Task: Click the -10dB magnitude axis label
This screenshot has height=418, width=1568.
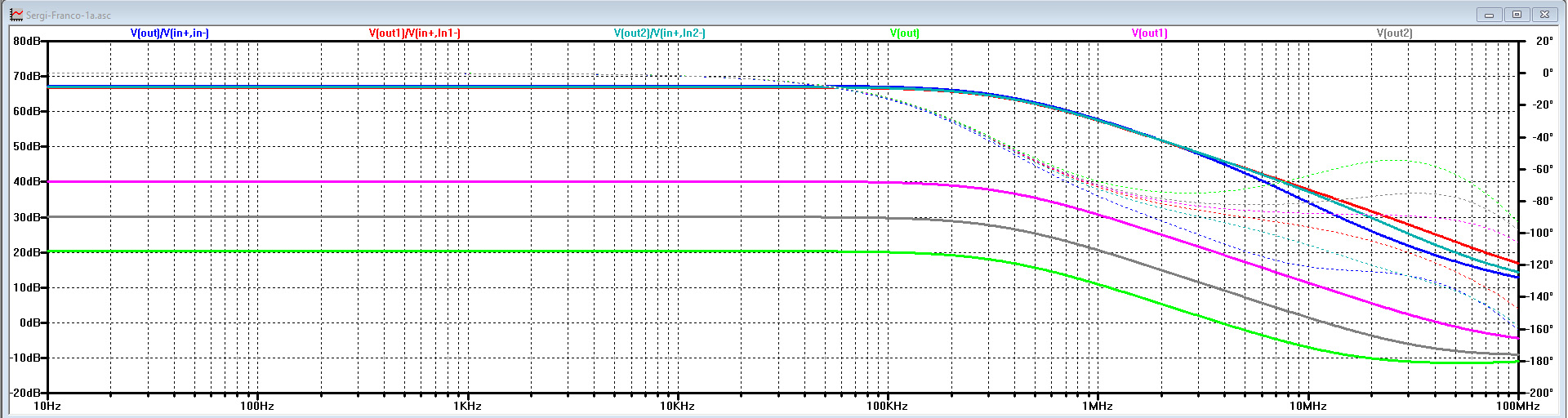Action: click(x=24, y=358)
